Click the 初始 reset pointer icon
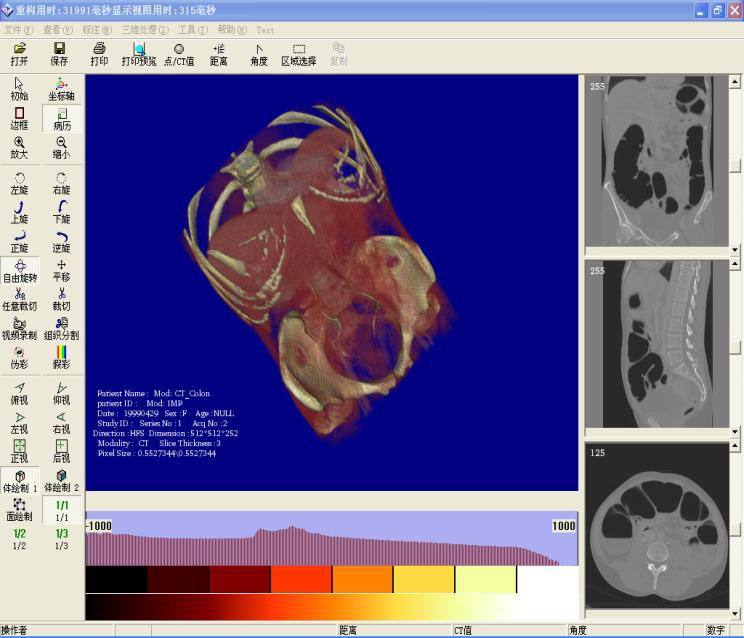 tap(19, 90)
